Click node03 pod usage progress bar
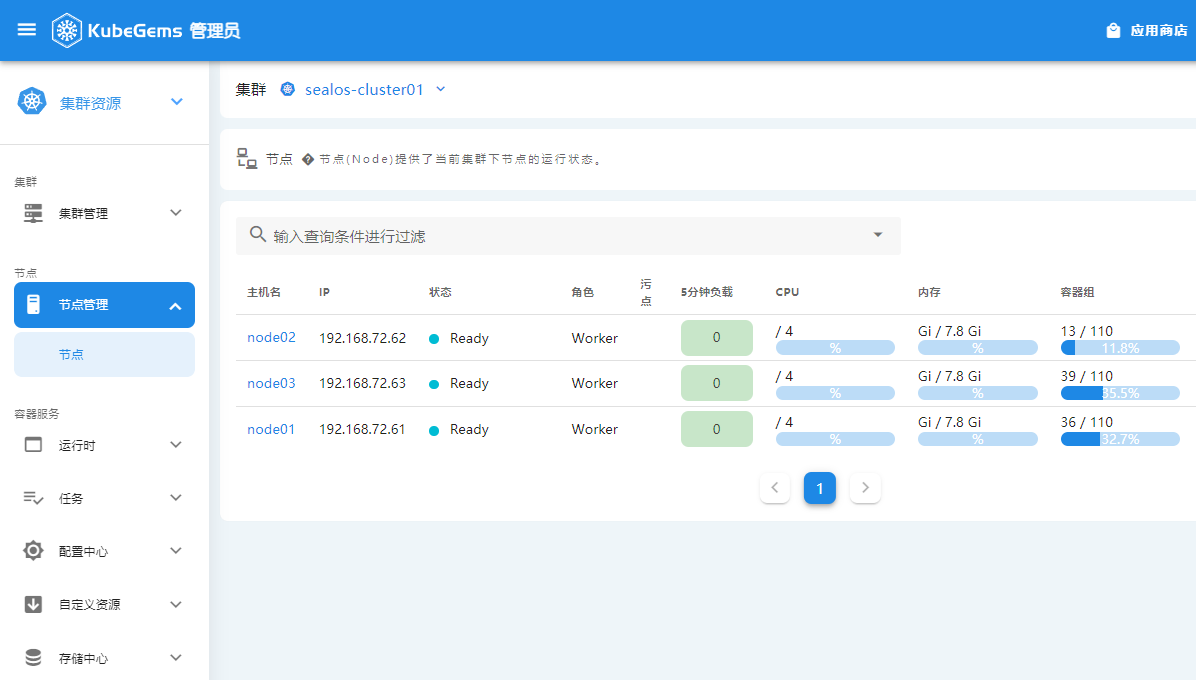The width and height of the screenshot is (1196, 680). (x=1120, y=393)
